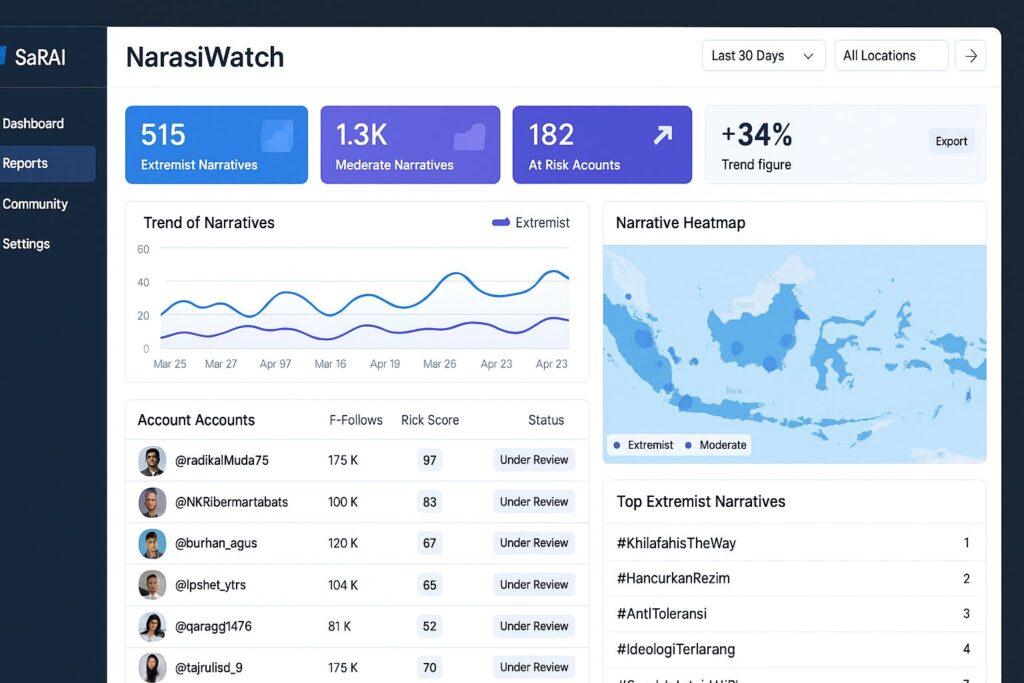The height and width of the screenshot is (683, 1024).
Task: Click the Export button
Action: click(x=951, y=142)
